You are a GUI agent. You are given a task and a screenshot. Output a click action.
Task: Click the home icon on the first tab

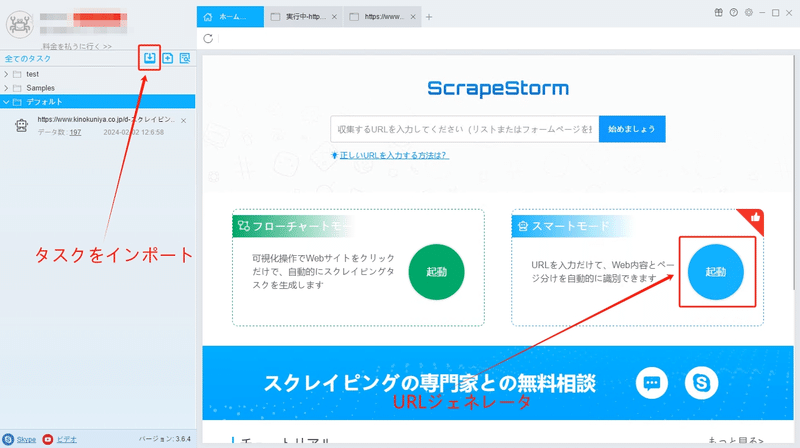[208, 17]
